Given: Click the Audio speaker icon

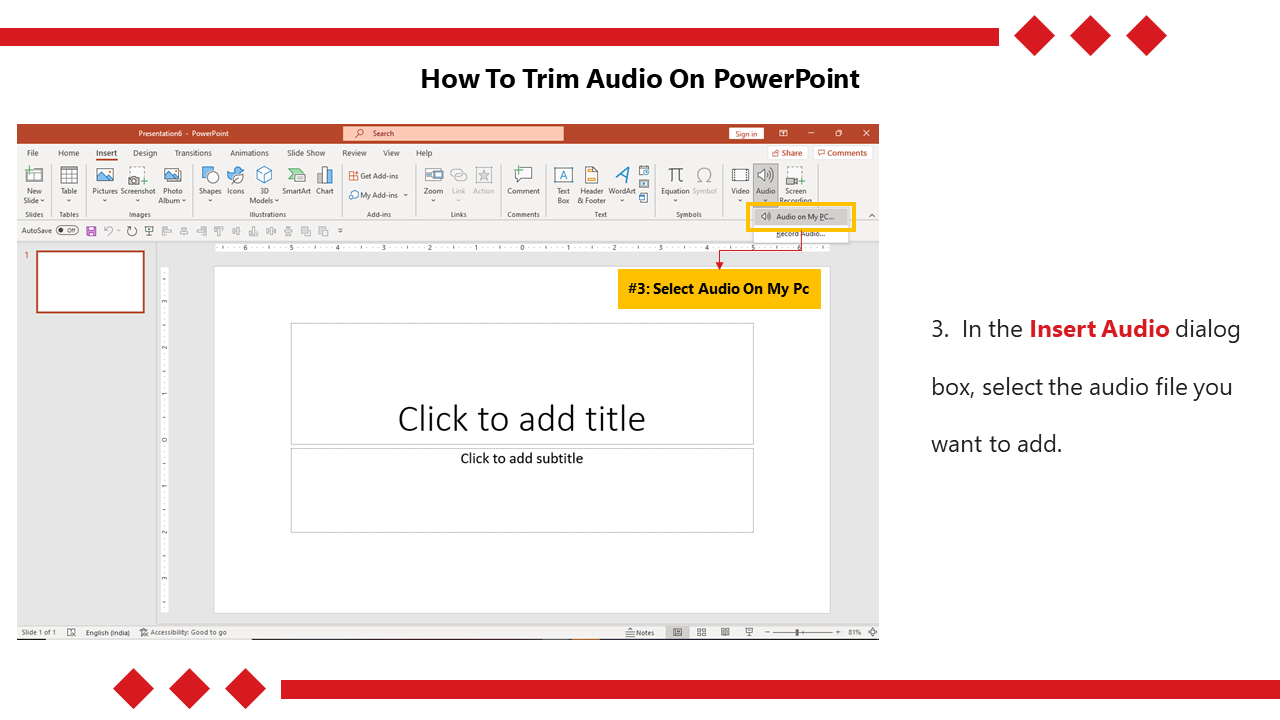Looking at the screenshot, I should [766, 175].
